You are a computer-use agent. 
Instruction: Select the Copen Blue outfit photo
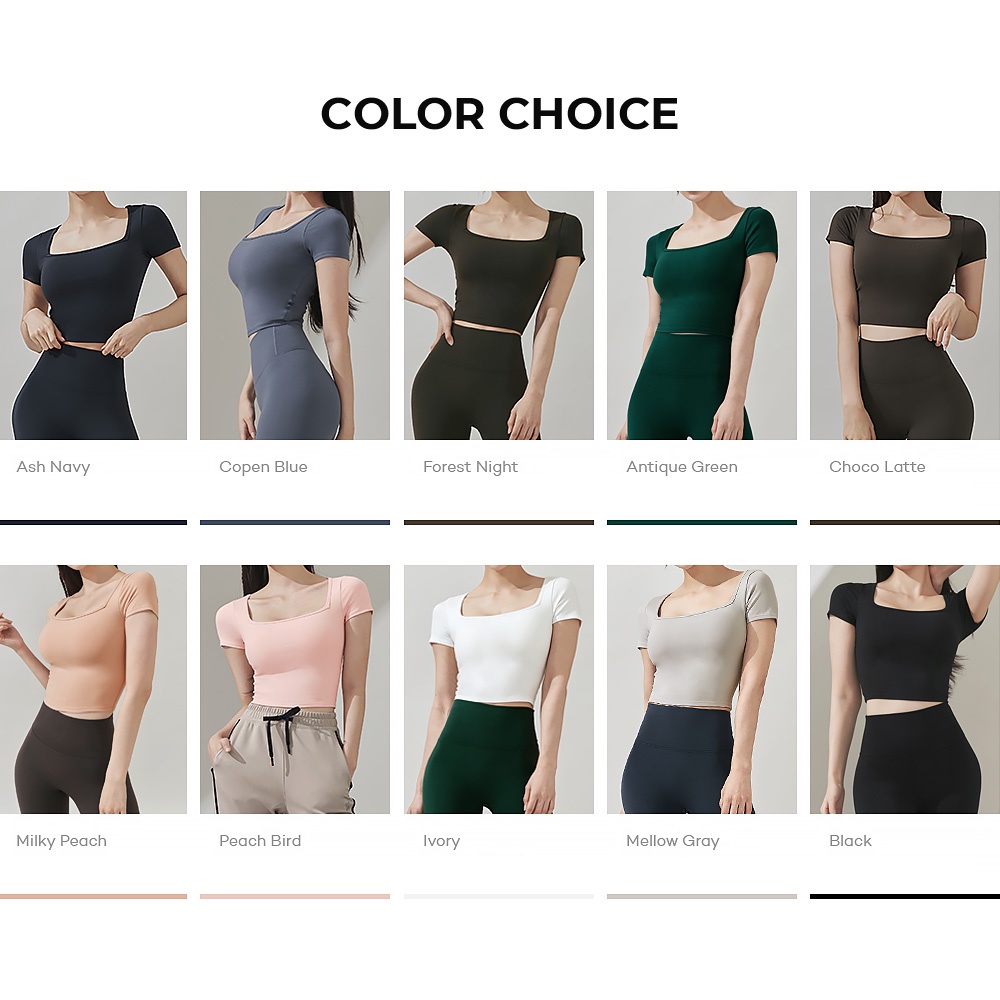(x=295, y=315)
